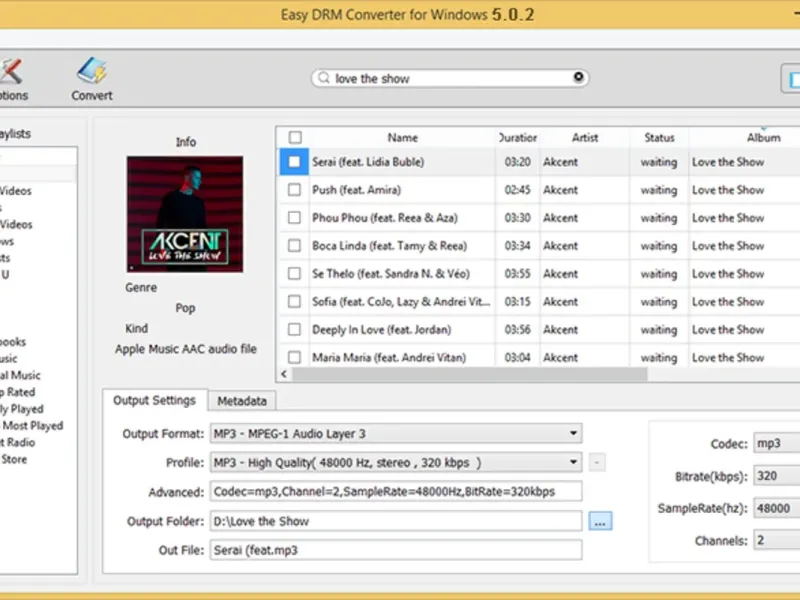
Task: Click the 'Apple Music AAC audio file' kind text
Action: click(x=186, y=349)
